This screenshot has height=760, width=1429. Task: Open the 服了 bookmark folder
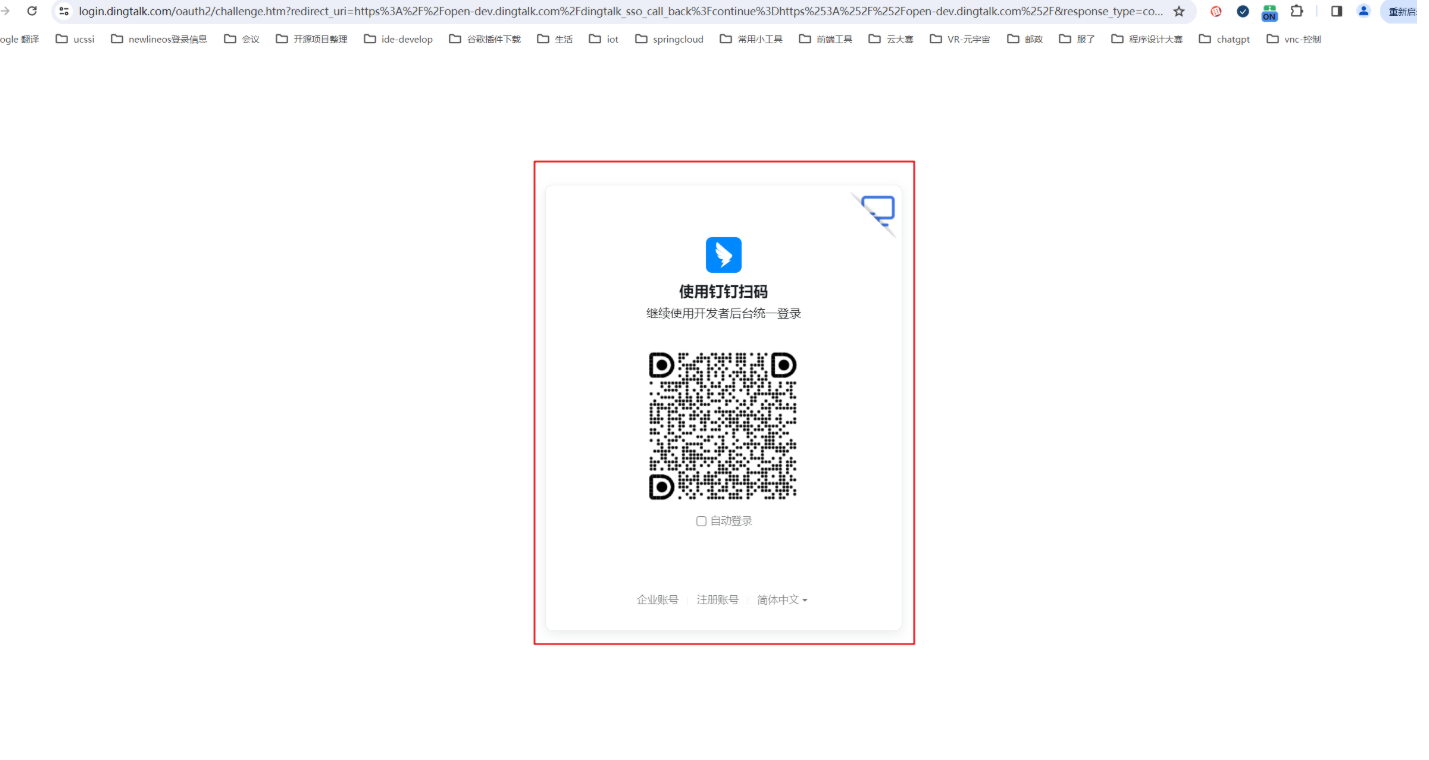click(x=1077, y=39)
